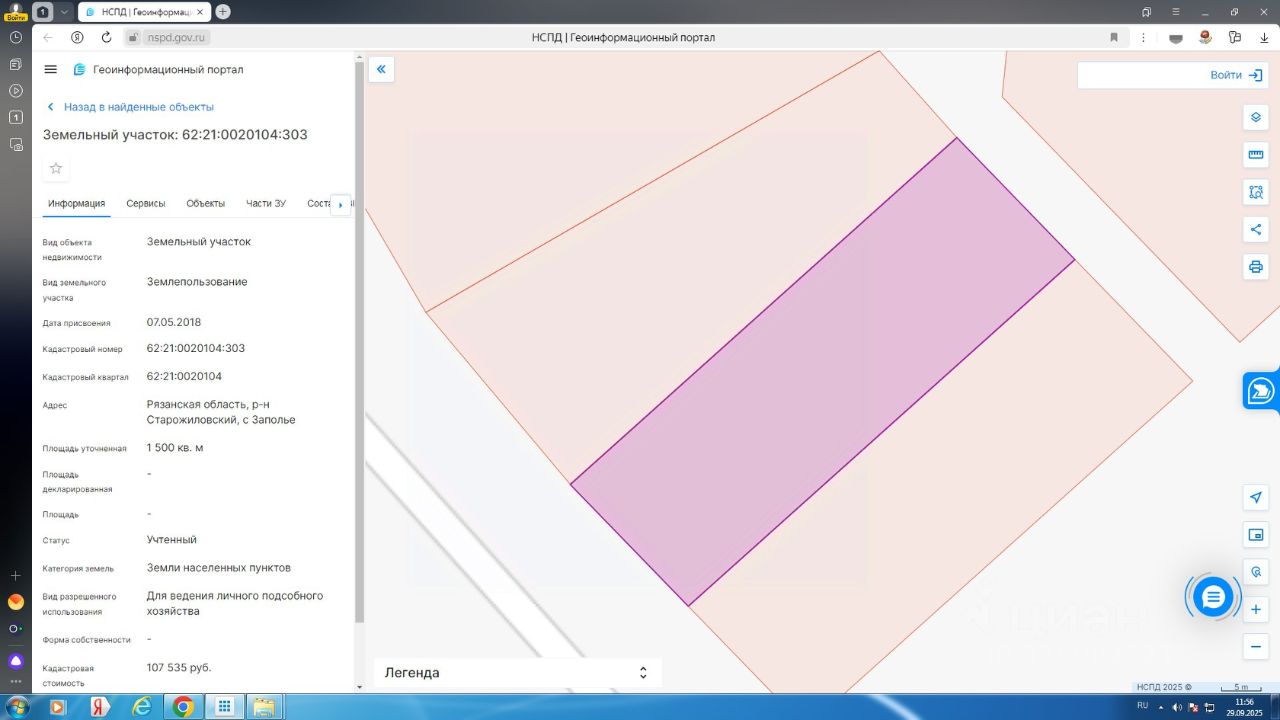The width and height of the screenshot is (1280, 720).
Task: Open Google Chrome from the taskbar
Action: click(x=183, y=707)
